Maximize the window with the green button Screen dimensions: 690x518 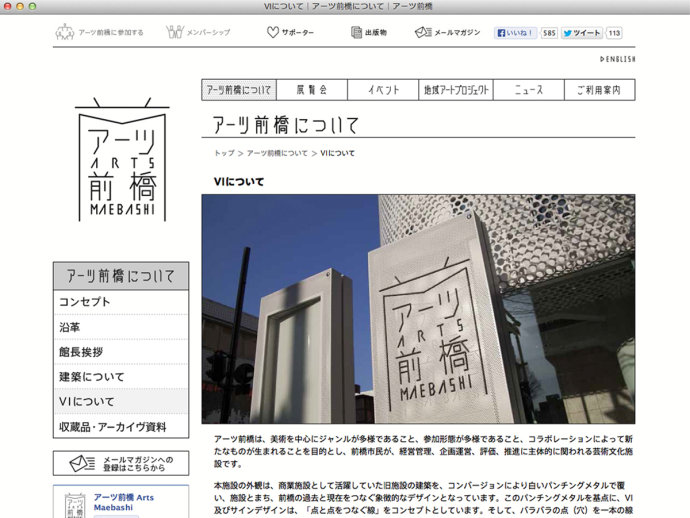(x=32, y=6)
